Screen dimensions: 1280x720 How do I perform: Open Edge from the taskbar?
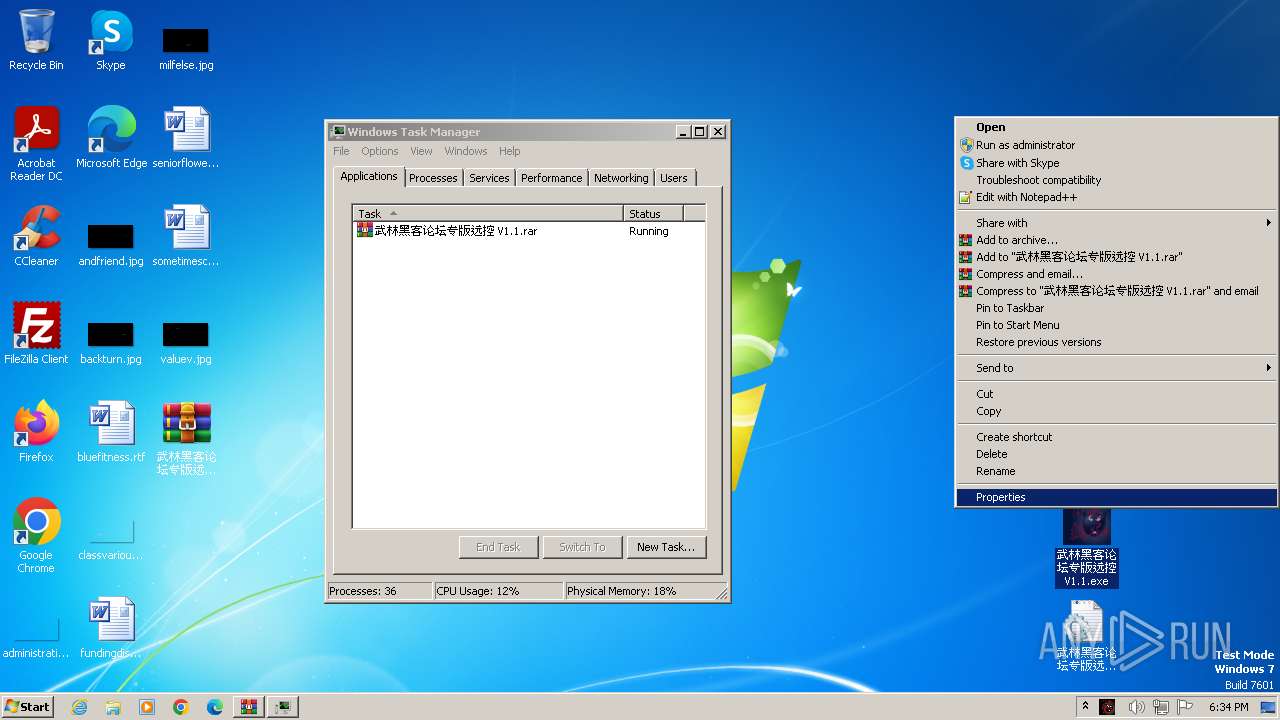click(215, 707)
